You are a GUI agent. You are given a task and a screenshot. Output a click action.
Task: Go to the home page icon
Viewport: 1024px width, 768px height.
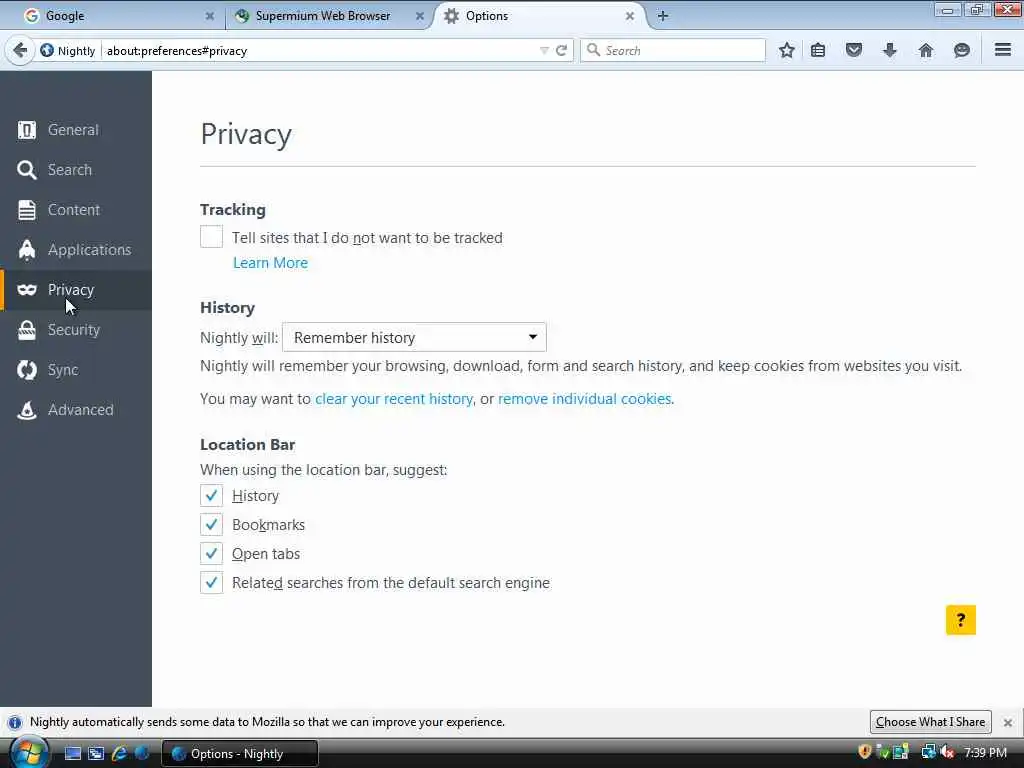point(925,50)
